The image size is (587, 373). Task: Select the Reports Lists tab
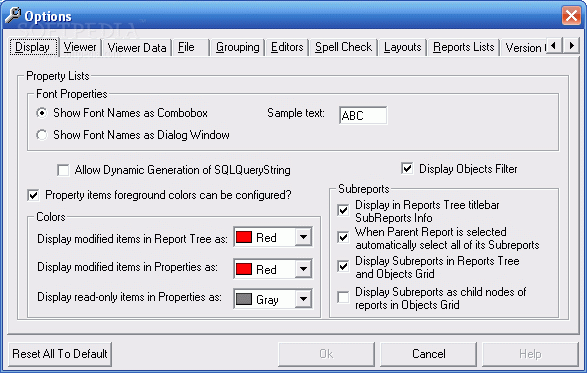[463, 48]
